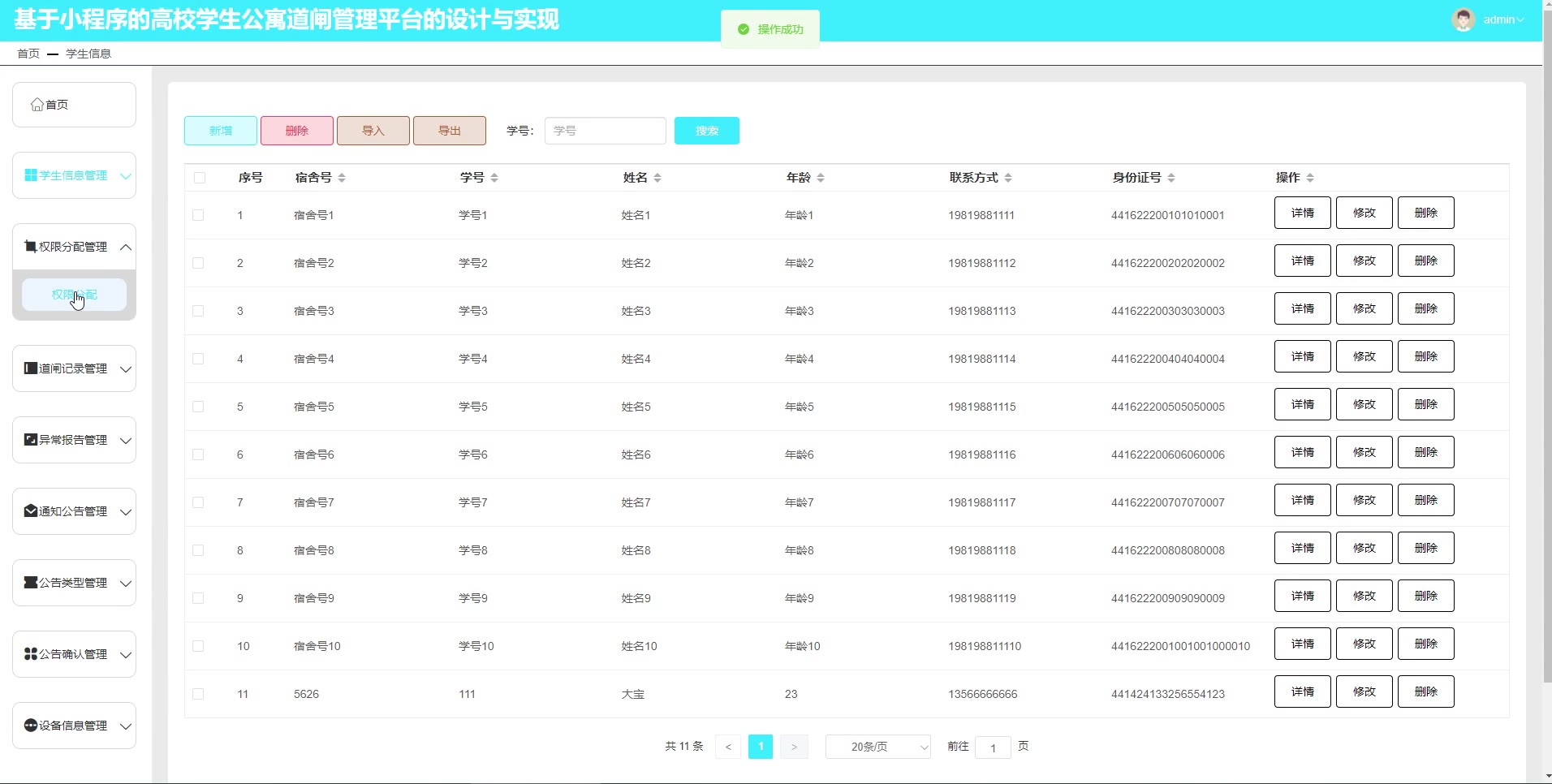Screen dimensions: 1552x784
Task: Click the admin user avatar
Action: pos(1463,19)
